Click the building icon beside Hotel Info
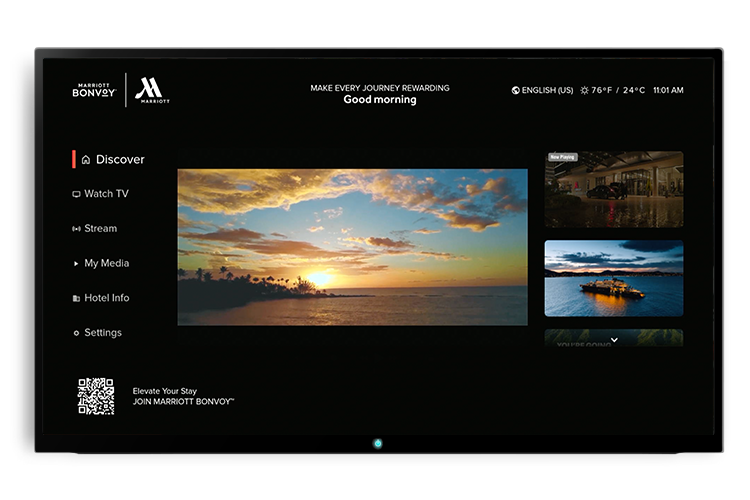This screenshot has height=500, width=750. 76,298
